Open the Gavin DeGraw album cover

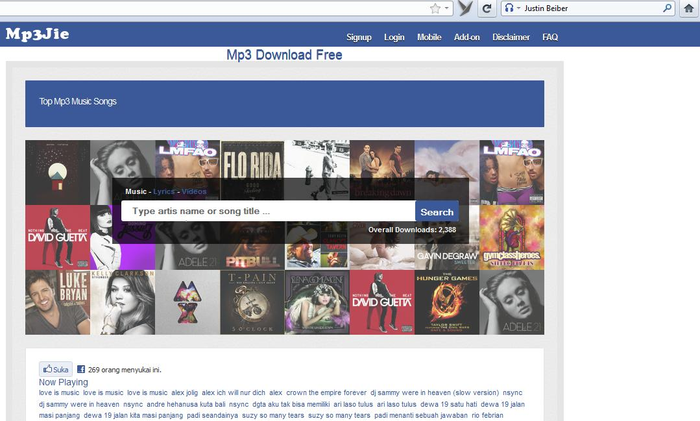[447, 257]
